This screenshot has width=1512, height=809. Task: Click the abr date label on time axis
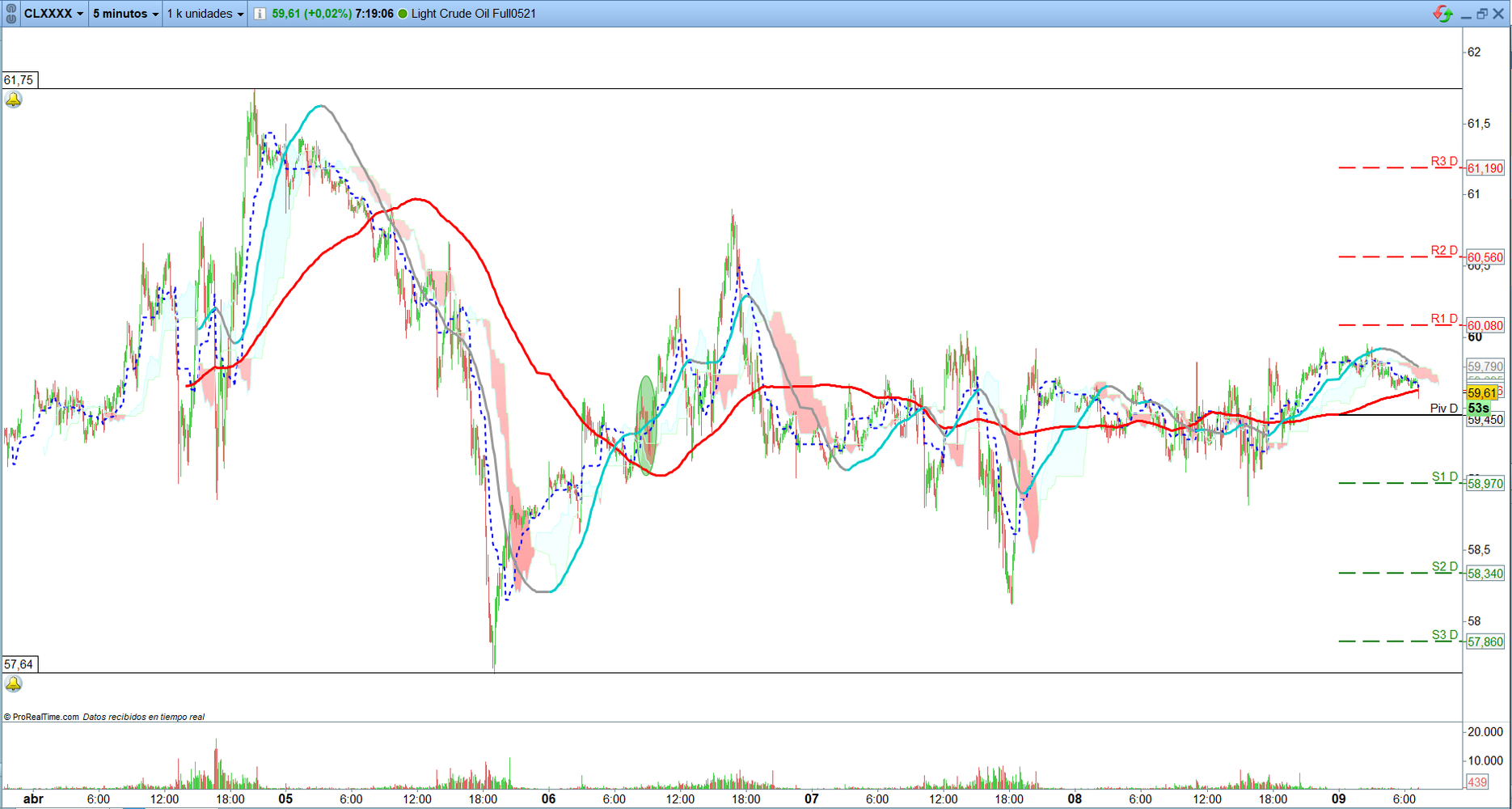33,799
